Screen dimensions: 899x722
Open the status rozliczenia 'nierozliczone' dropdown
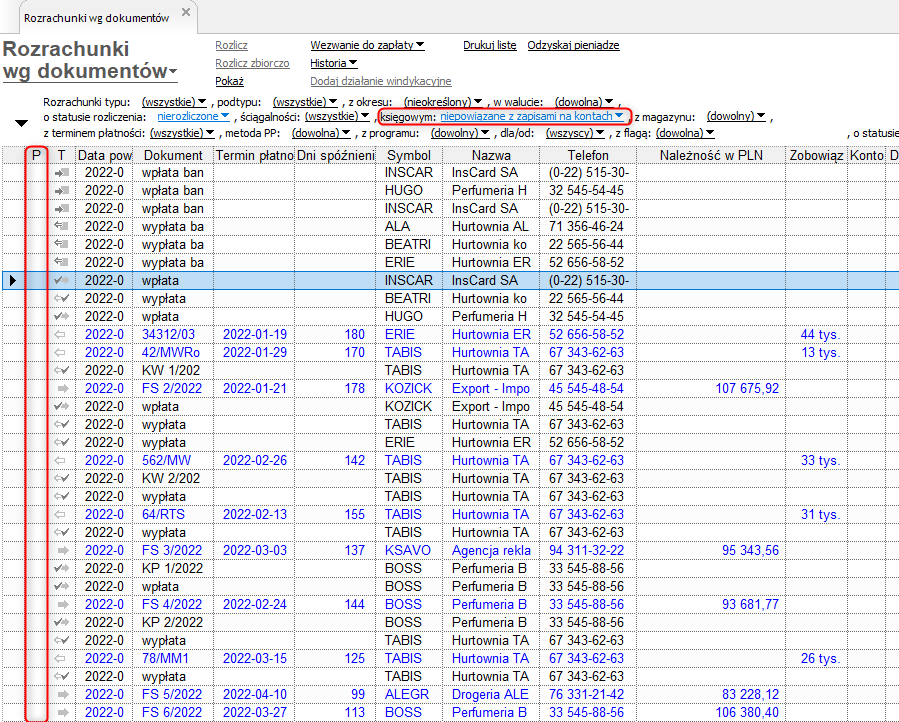pos(193,117)
